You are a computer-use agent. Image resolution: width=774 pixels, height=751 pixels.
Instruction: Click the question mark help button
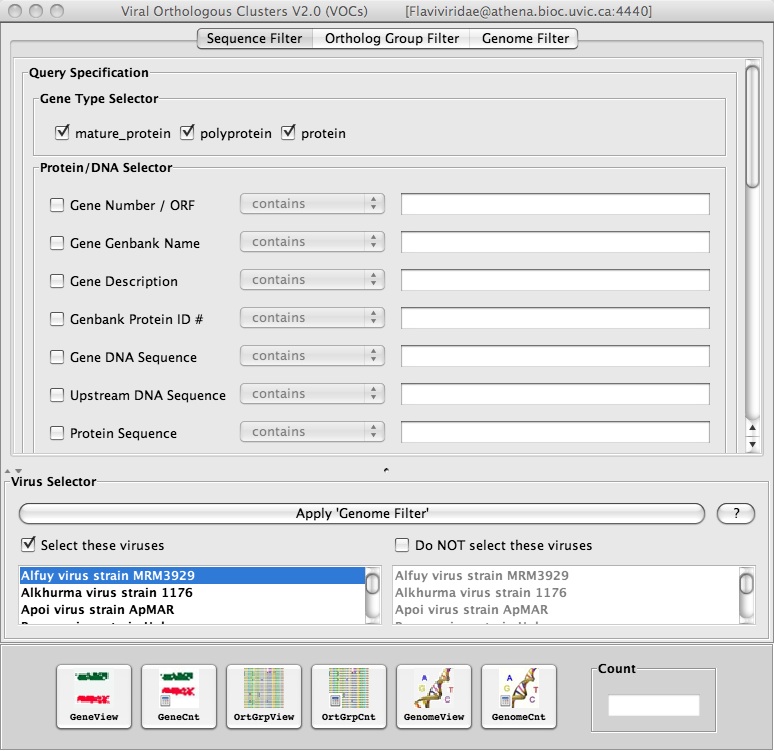click(x=736, y=514)
